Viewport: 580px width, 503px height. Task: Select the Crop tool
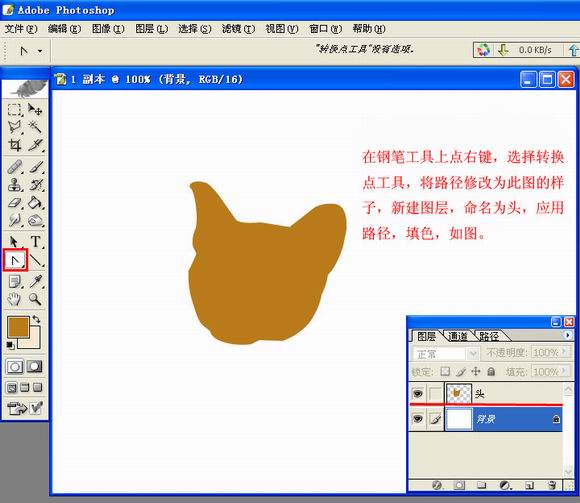point(14,145)
